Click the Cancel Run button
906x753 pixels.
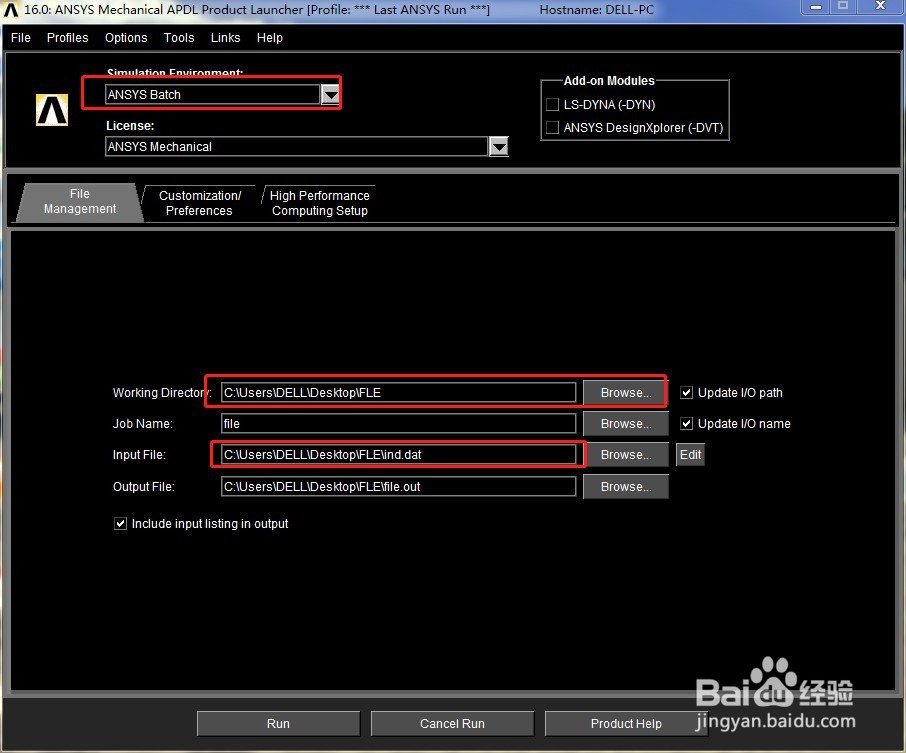pyautogui.click(x=452, y=724)
